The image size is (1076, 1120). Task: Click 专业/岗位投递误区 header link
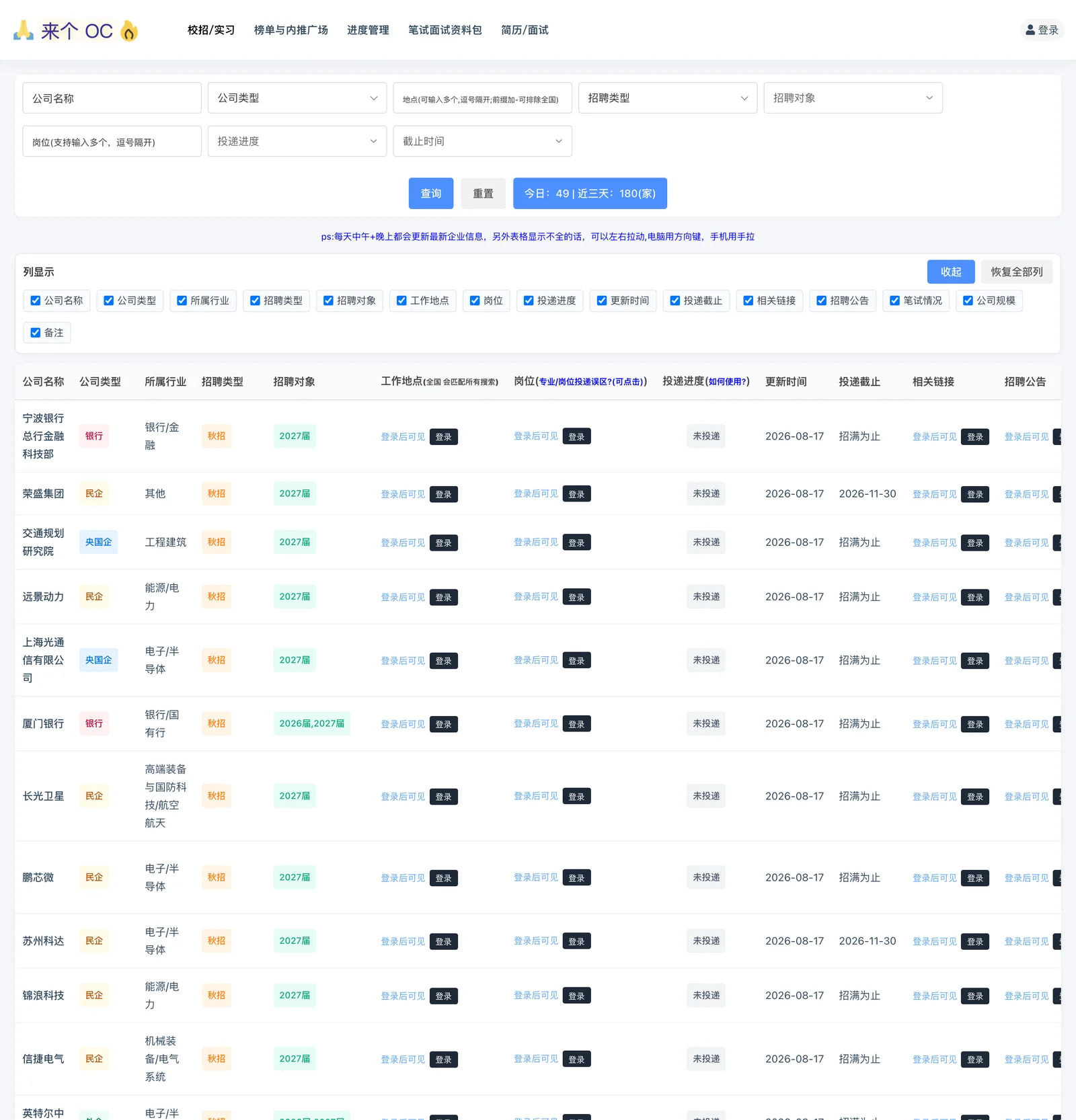(x=591, y=382)
